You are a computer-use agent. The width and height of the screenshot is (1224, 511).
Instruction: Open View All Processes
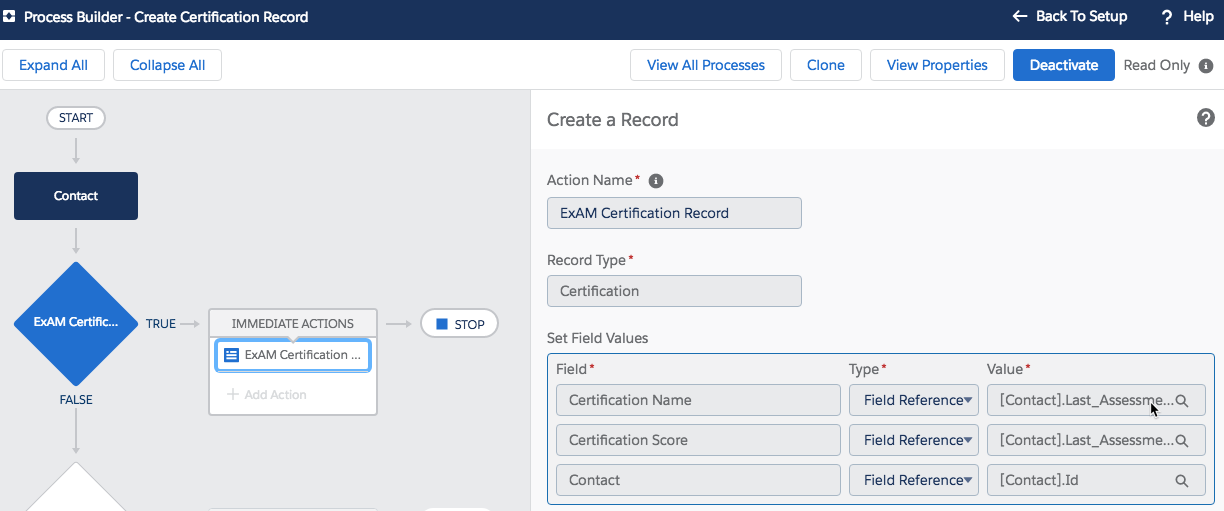coord(705,65)
